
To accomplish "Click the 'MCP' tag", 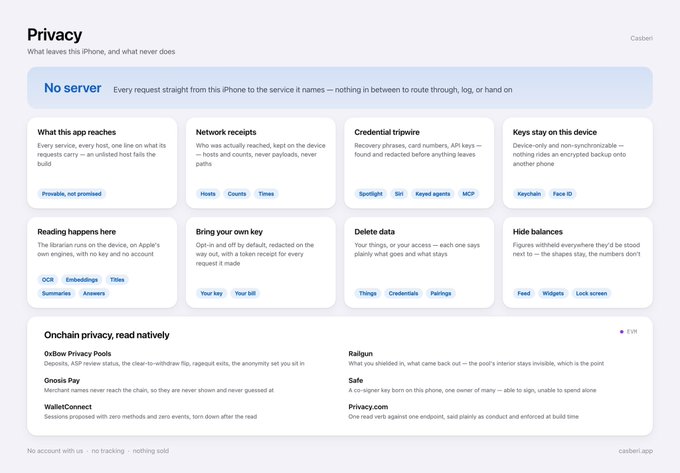I will 468,194.
